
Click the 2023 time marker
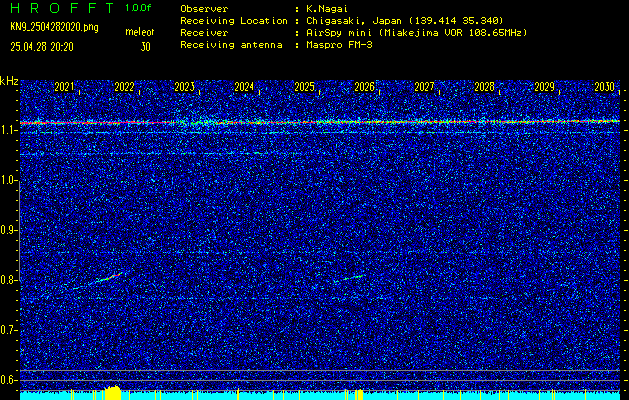coord(185,87)
